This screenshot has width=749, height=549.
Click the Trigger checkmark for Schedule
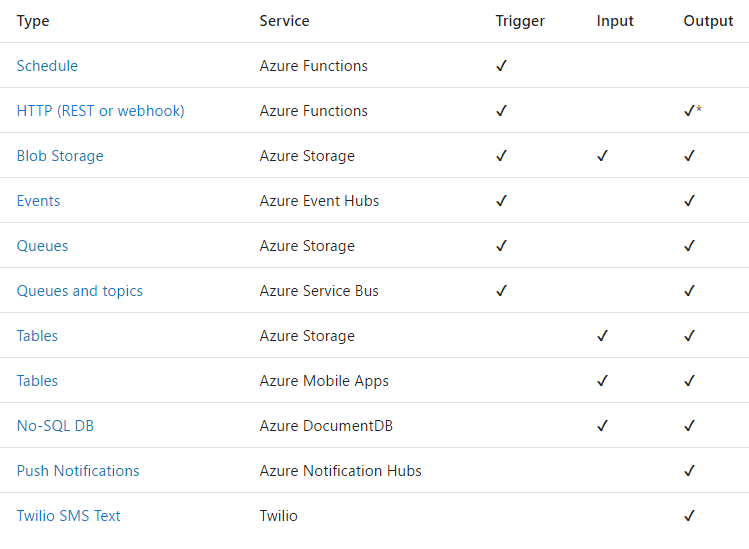[x=501, y=65]
